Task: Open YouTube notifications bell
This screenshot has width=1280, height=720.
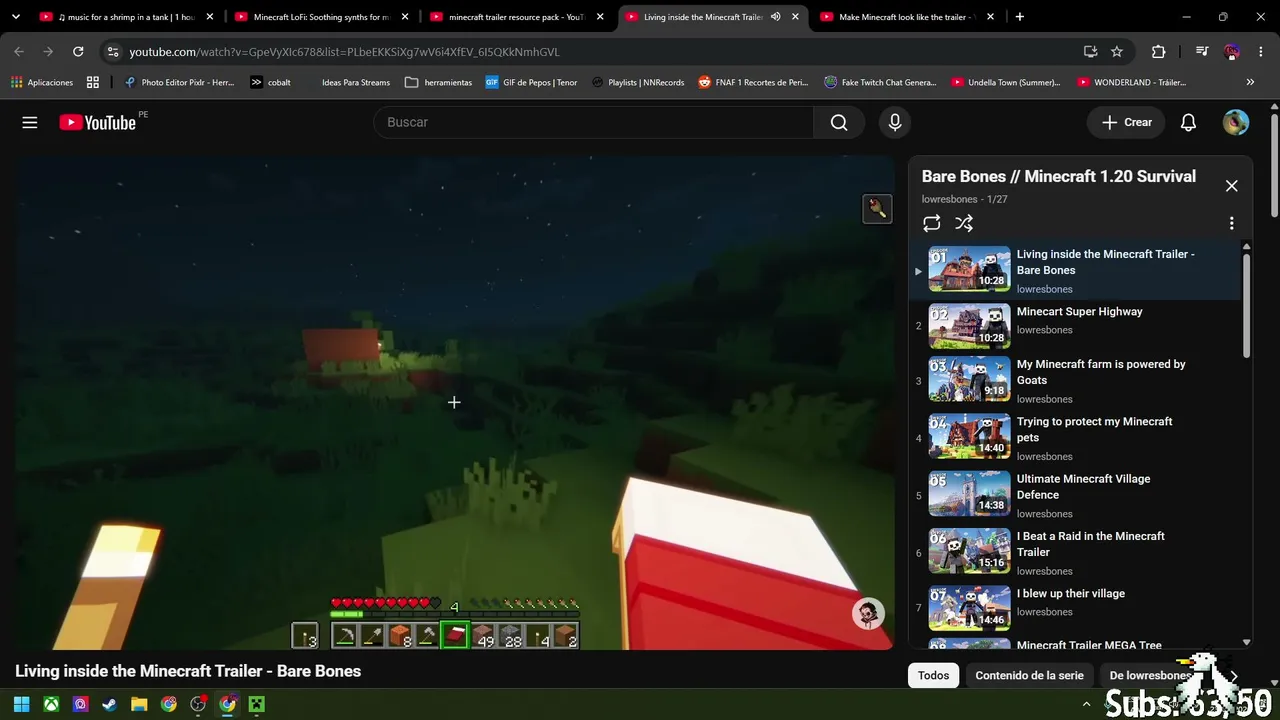Action: [x=1188, y=122]
